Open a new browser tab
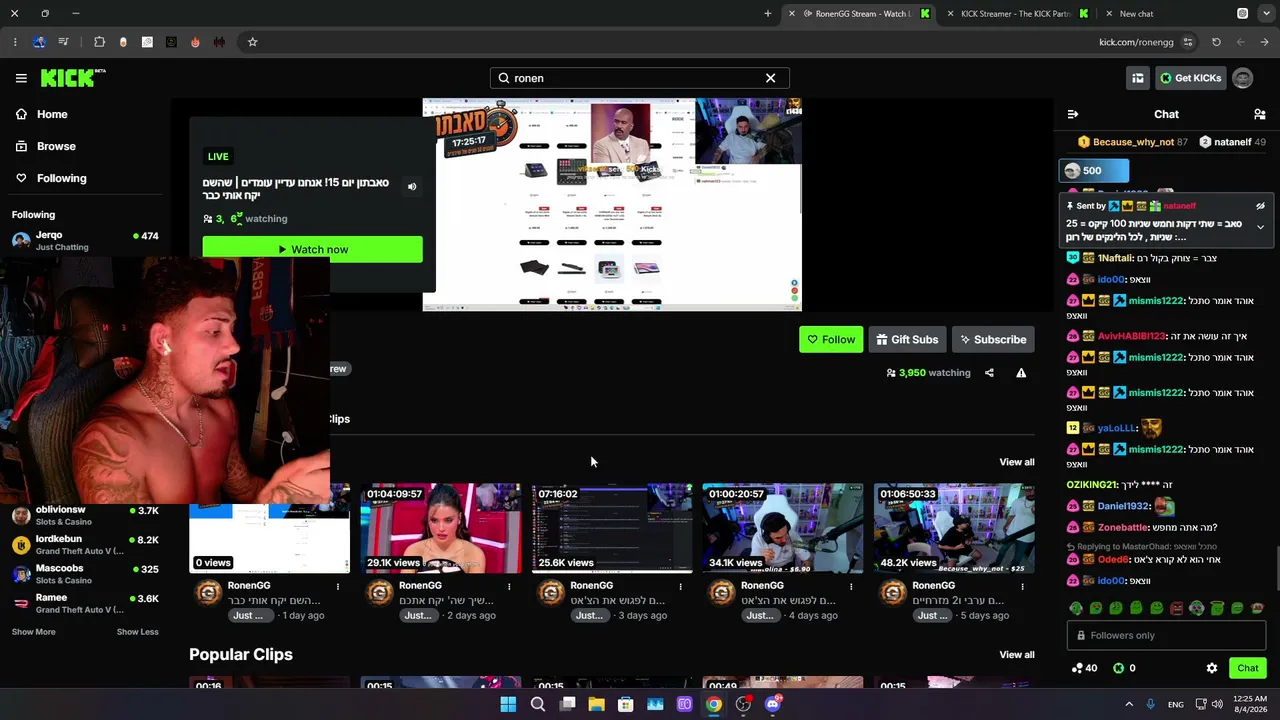This screenshot has height=720, width=1280. click(x=768, y=14)
